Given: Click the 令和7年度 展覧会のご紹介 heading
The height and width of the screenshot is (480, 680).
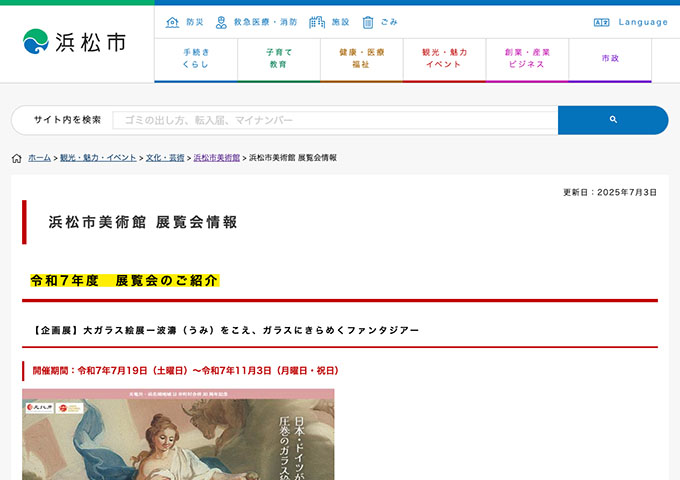Looking at the screenshot, I should (x=124, y=281).
